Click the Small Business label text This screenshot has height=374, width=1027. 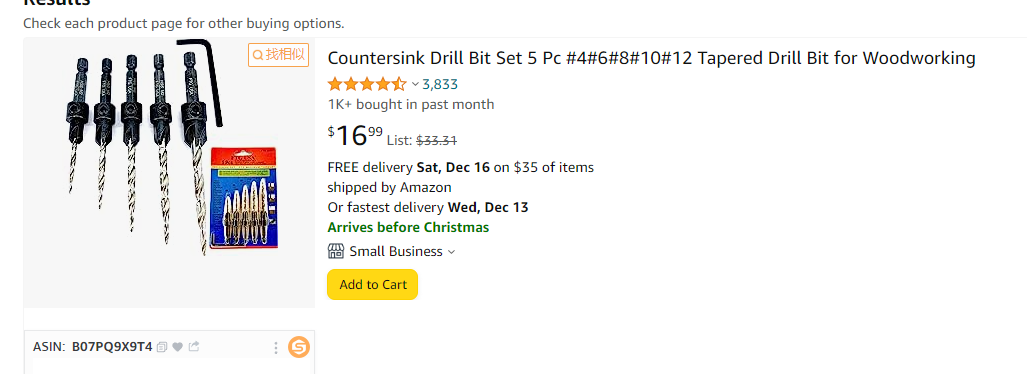(x=396, y=252)
